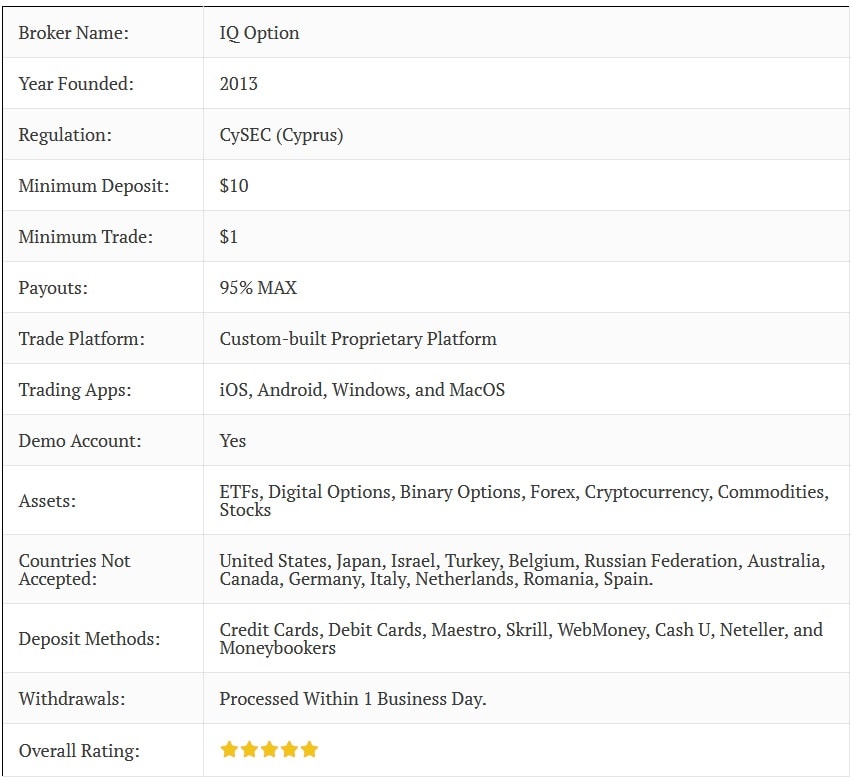Click the Demo Account Yes value
This screenshot has width=854, height=781.
click(x=233, y=441)
